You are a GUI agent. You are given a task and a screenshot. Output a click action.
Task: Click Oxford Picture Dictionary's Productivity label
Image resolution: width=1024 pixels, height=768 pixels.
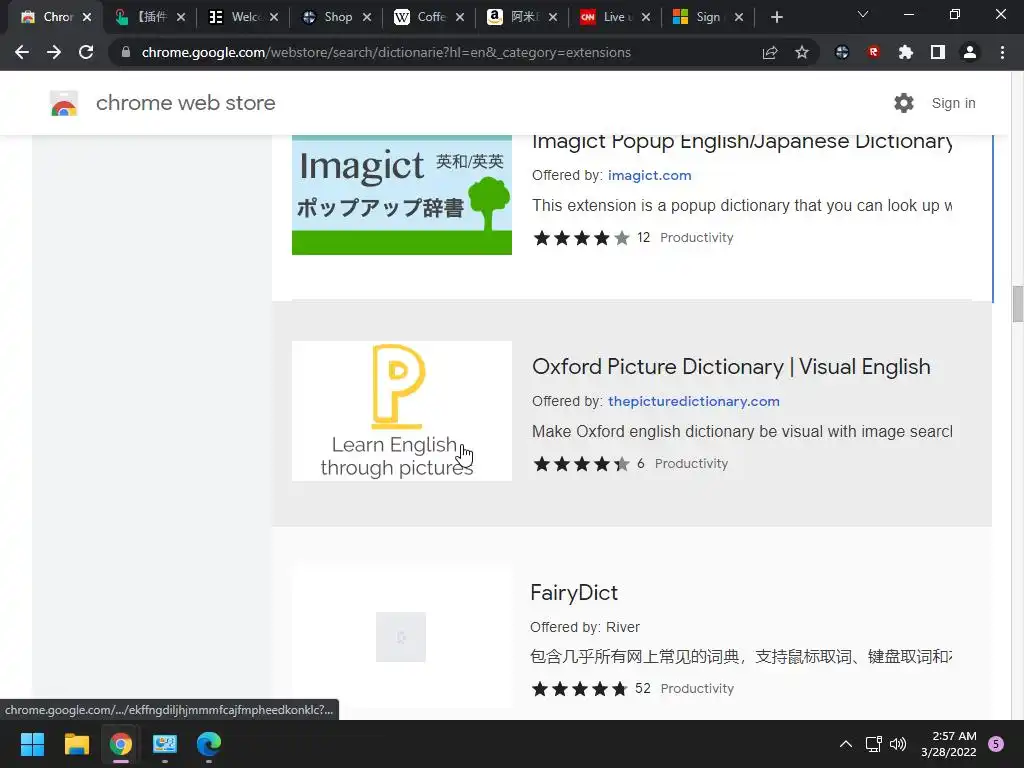(x=692, y=464)
